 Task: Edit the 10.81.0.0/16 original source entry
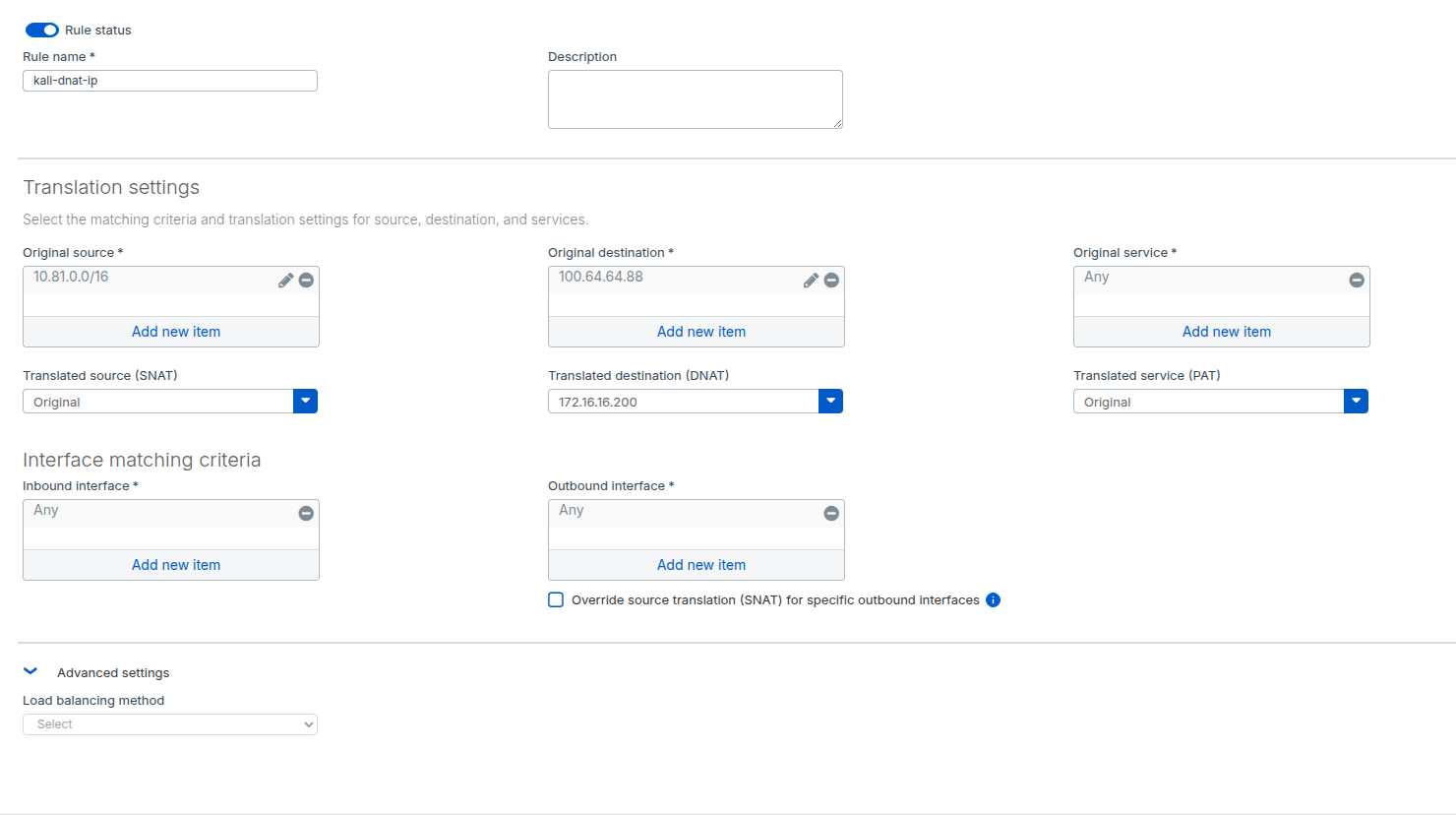click(x=285, y=281)
